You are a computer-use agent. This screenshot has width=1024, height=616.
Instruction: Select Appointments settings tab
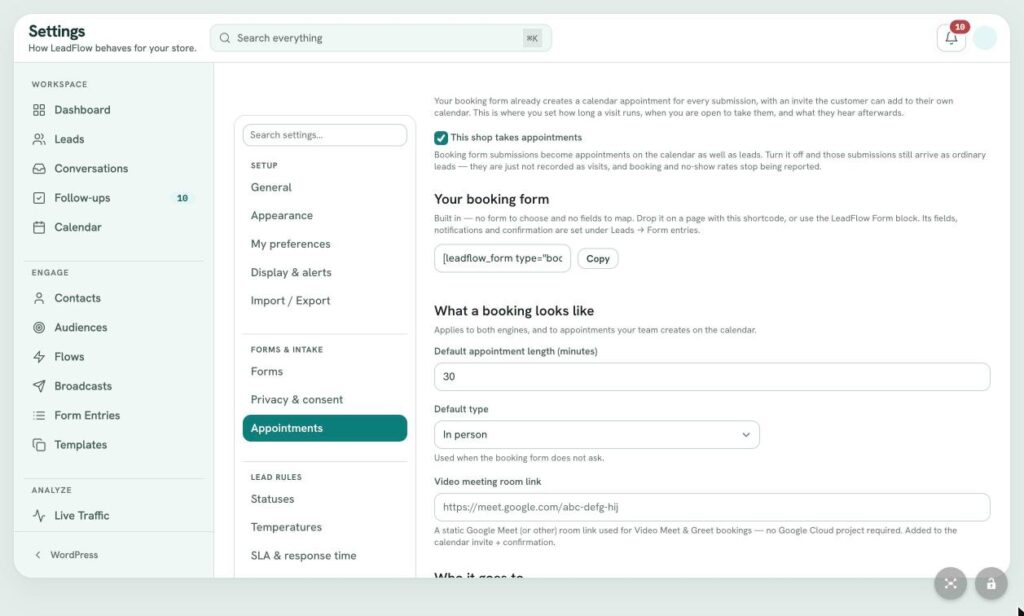[x=325, y=428]
